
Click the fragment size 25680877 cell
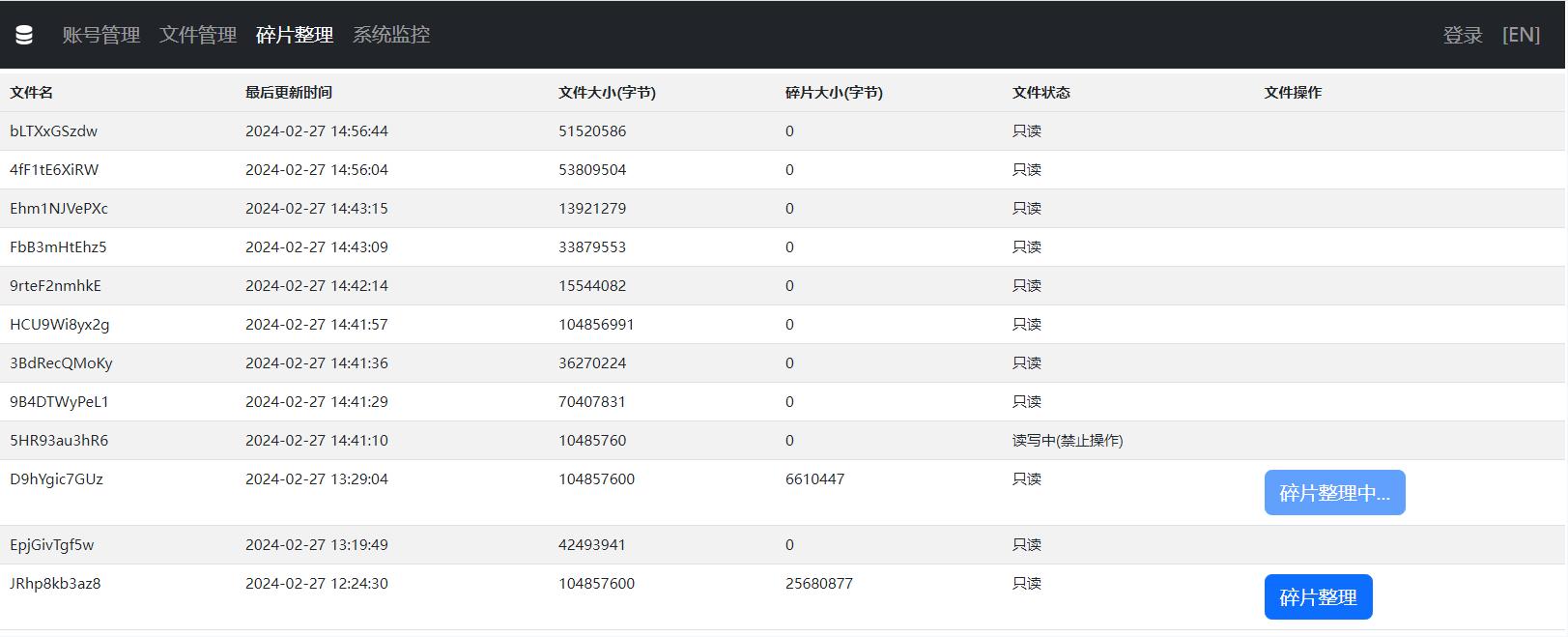coord(819,584)
